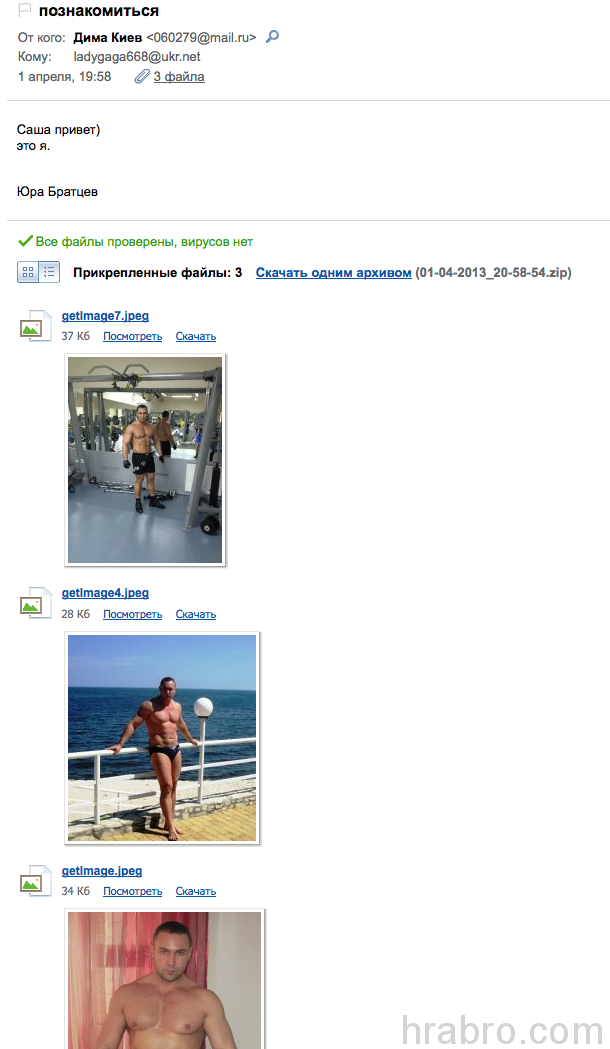Search messages from sender via magnifier icon
The width and height of the screenshot is (610, 1049).
pyautogui.click(x=272, y=37)
